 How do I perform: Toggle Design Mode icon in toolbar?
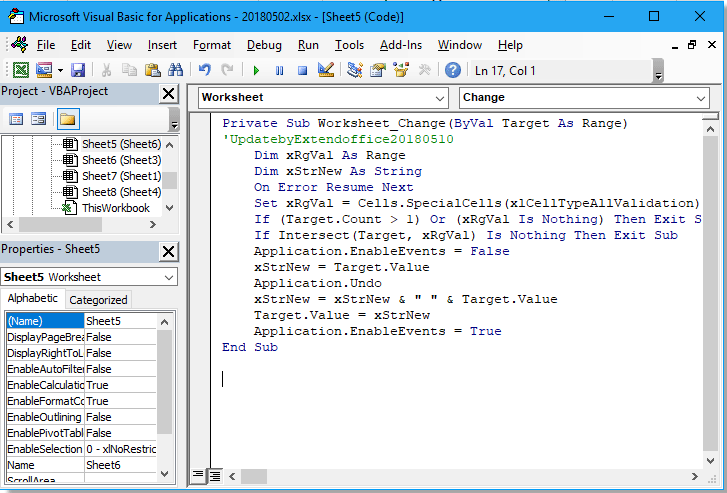pos(325,70)
